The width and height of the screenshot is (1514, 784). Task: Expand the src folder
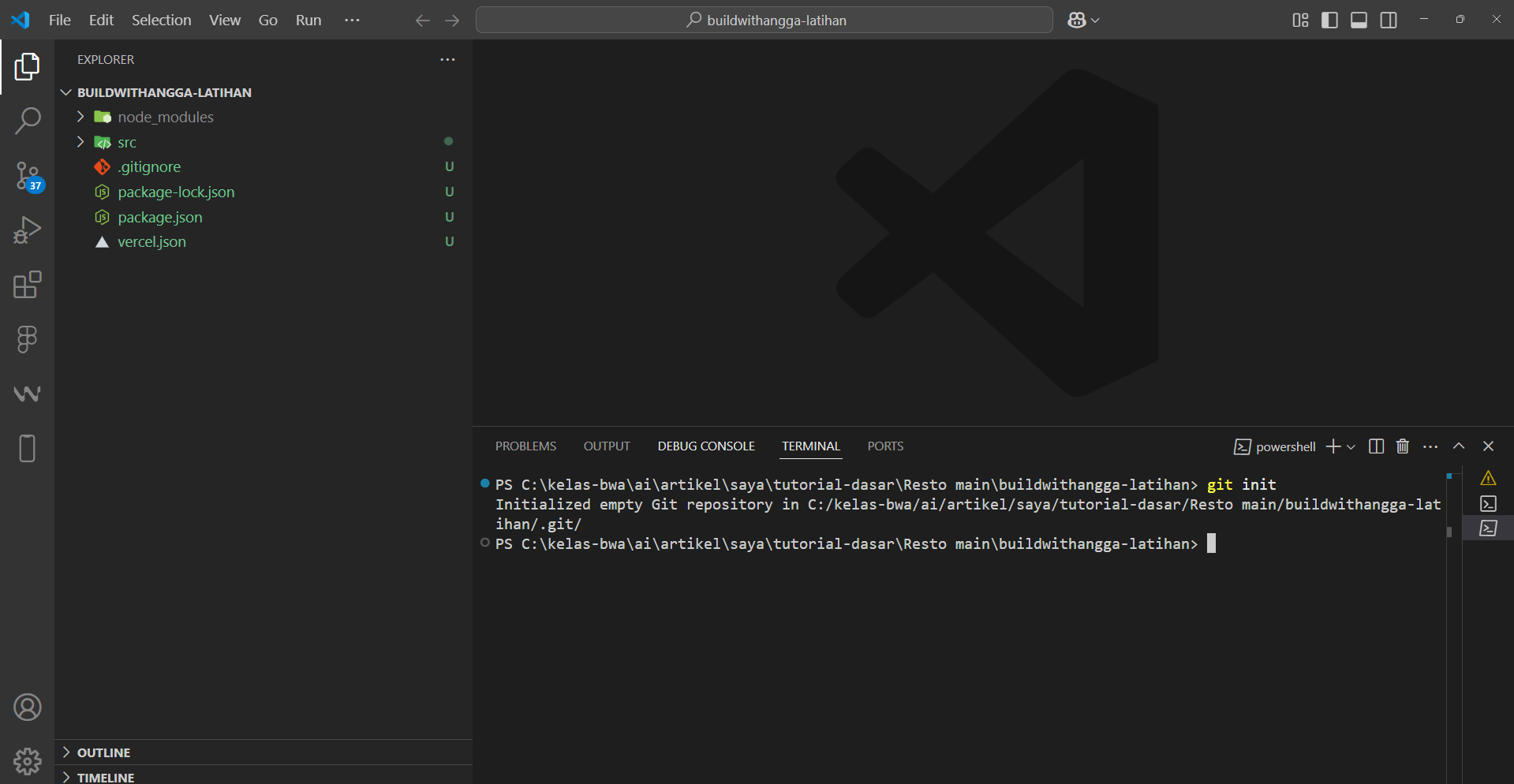(x=80, y=142)
